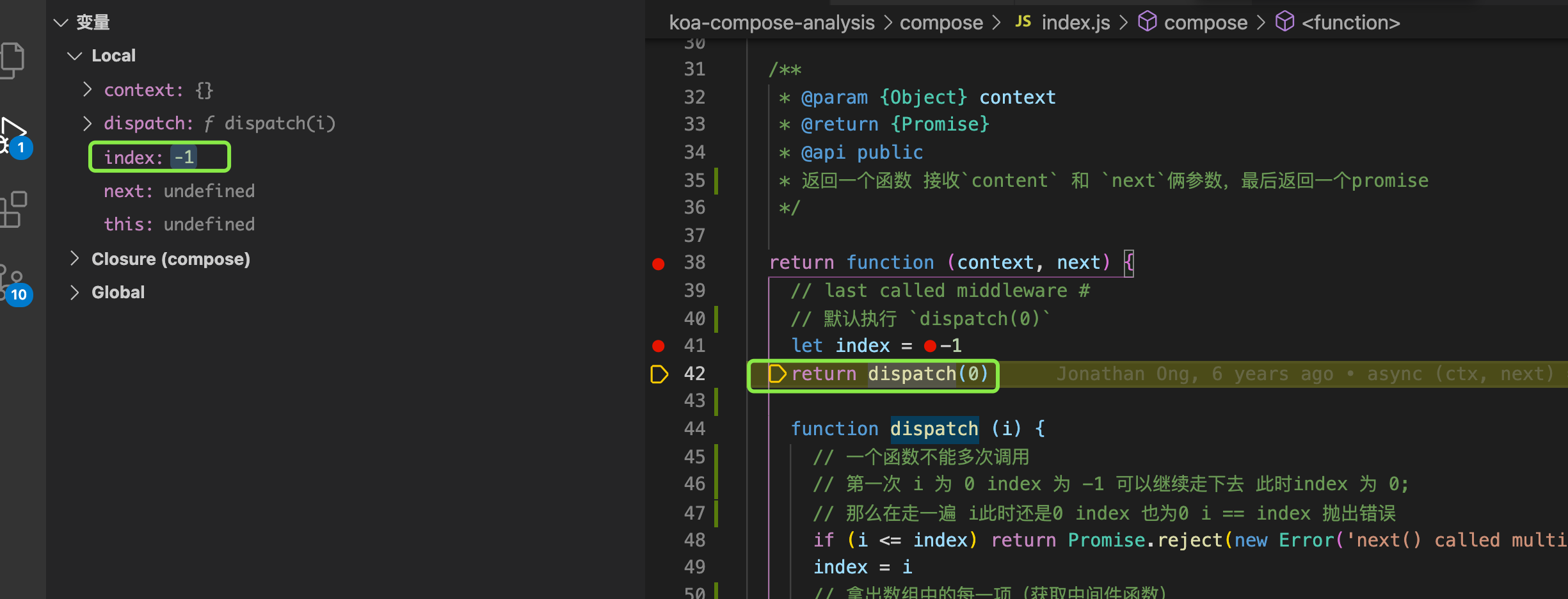Image resolution: width=1568 pixels, height=599 pixels.
Task: Click '@api public' comment on line 34
Action: pos(861,152)
